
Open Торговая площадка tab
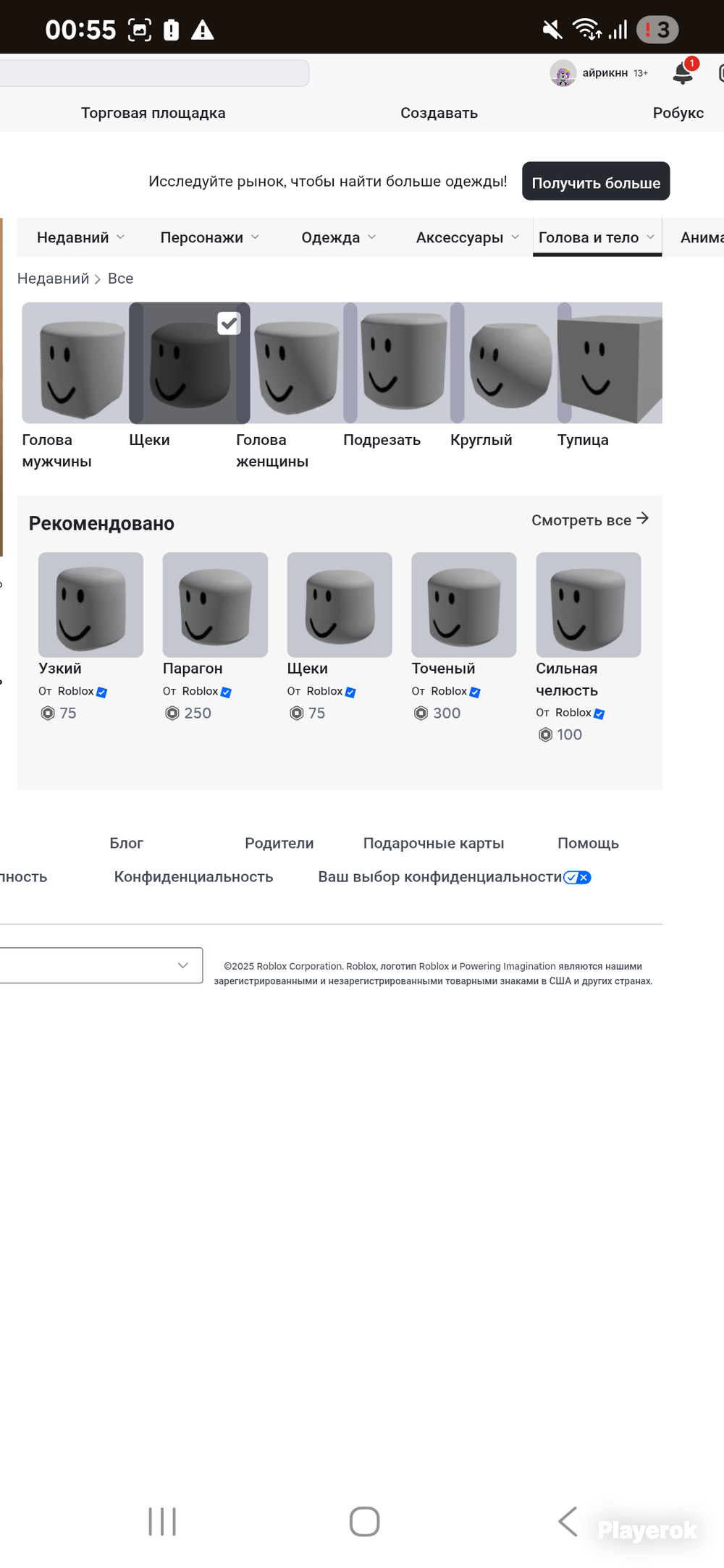(153, 113)
